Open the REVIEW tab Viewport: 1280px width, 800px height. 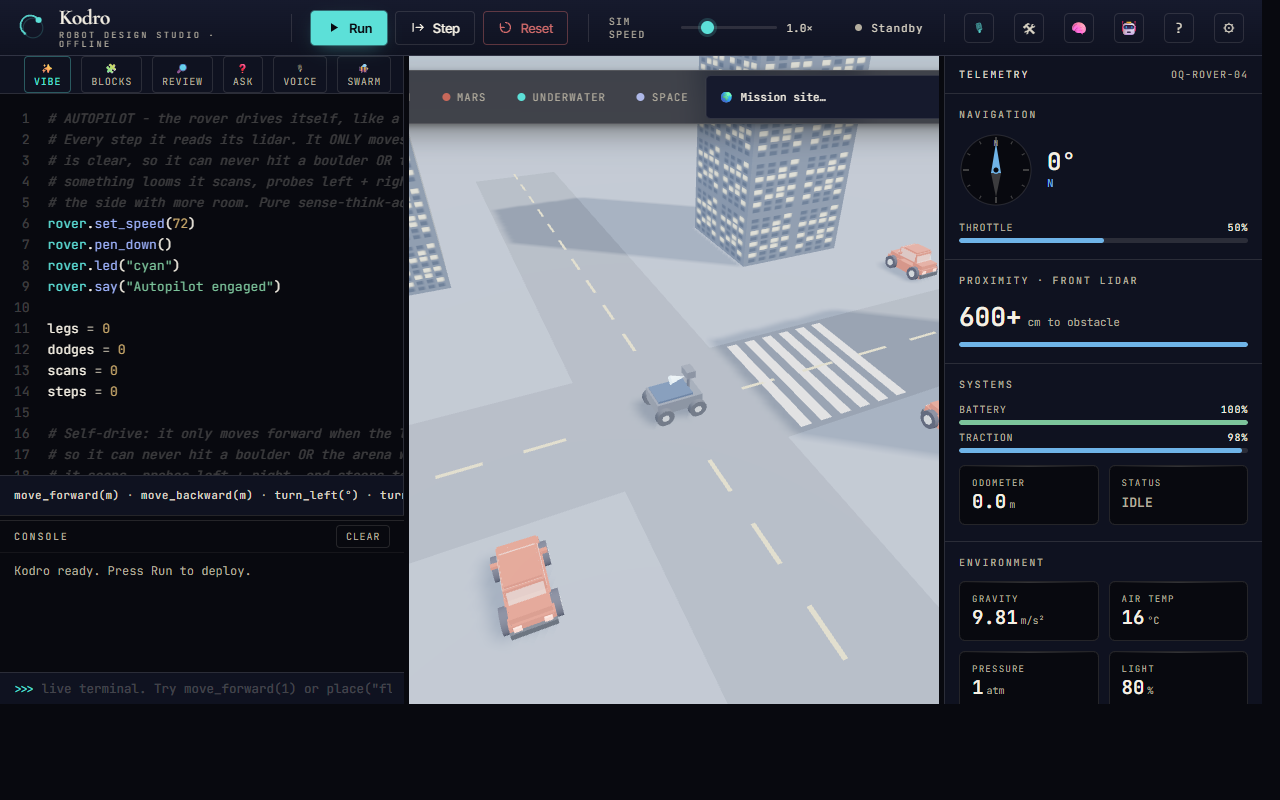(182, 75)
